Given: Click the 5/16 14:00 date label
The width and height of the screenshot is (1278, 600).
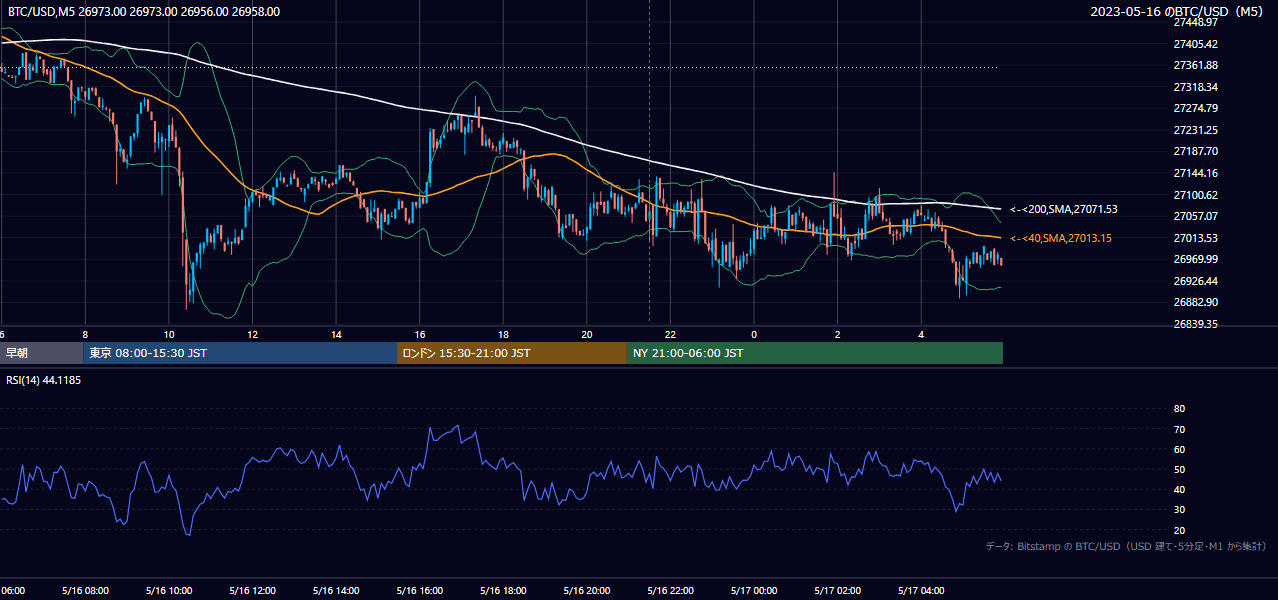Looking at the screenshot, I should 335,591.
